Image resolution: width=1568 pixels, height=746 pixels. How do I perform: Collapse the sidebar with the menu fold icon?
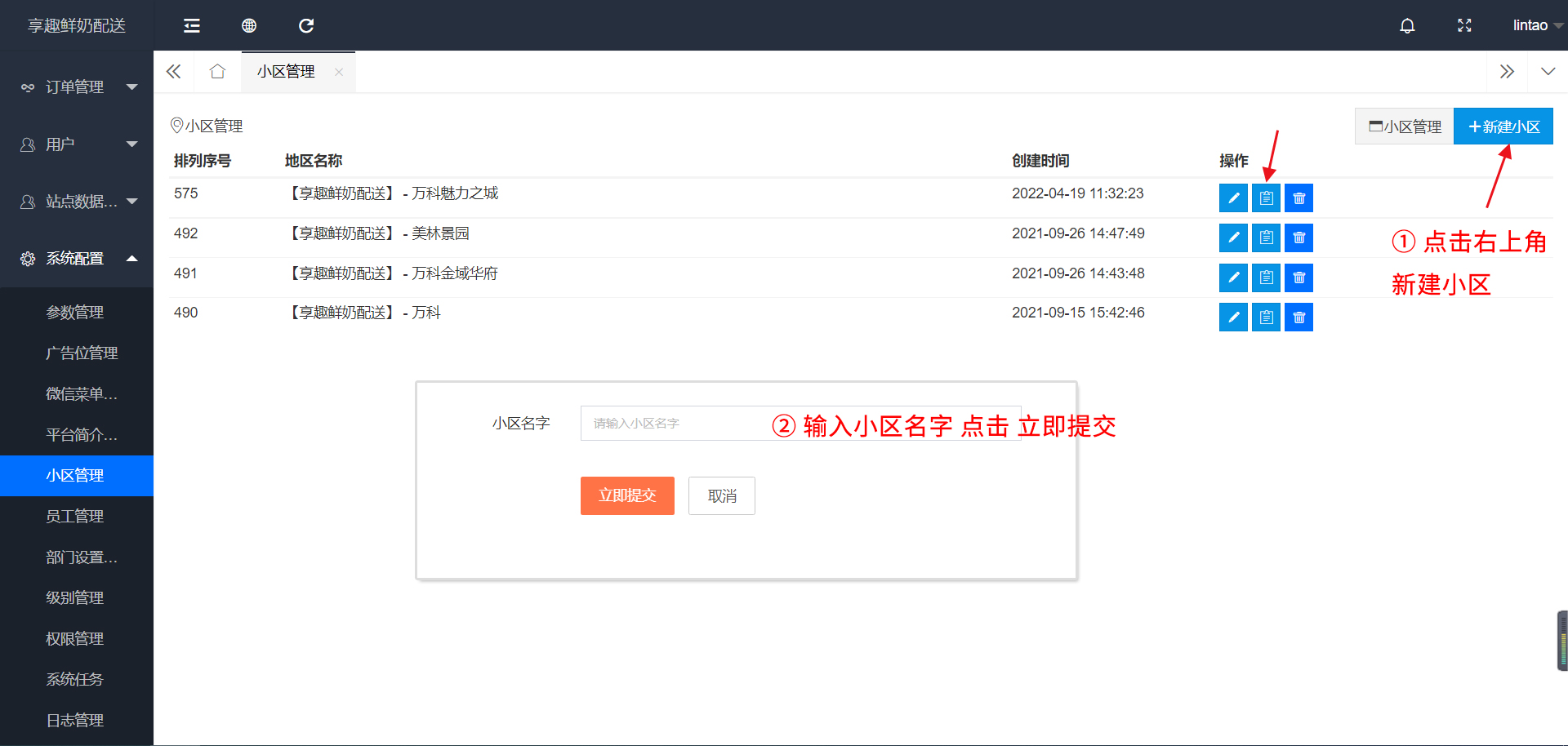[192, 26]
